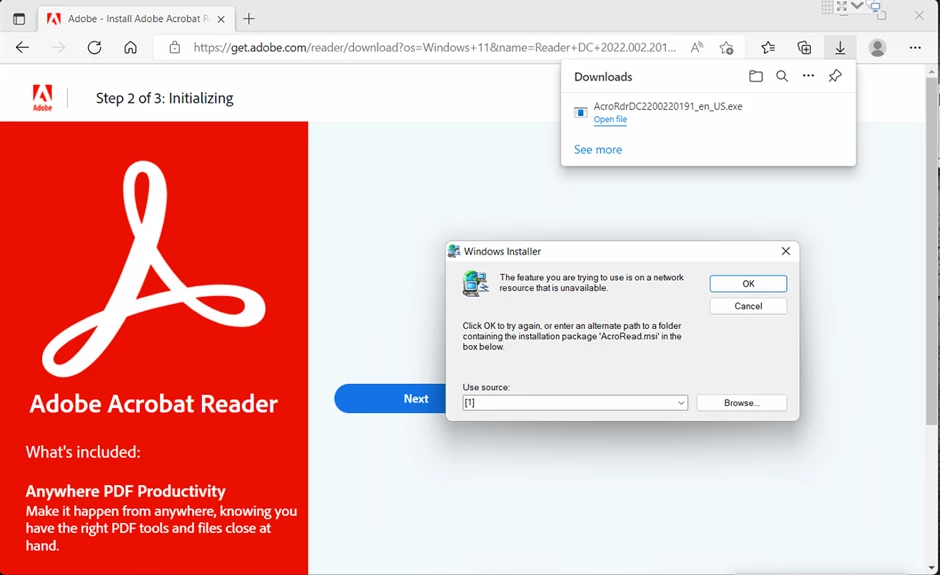The image size is (940, 575).
Task: Click the What's included: text
Action: coord(83,451)
